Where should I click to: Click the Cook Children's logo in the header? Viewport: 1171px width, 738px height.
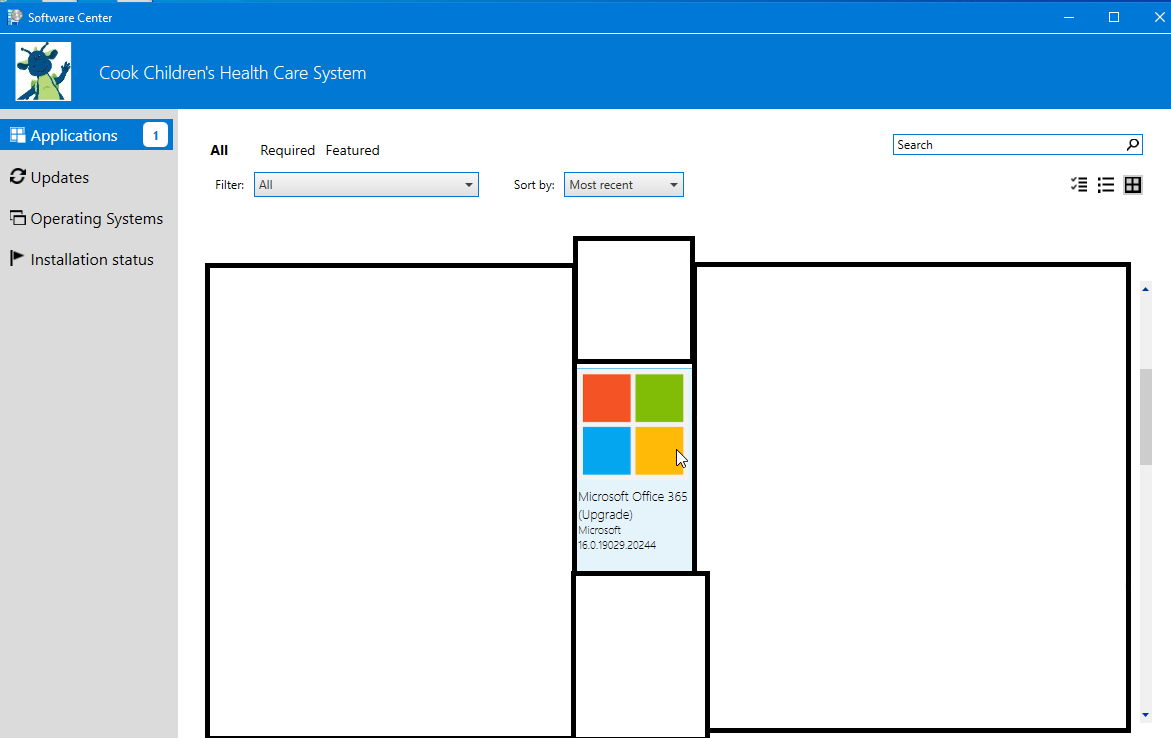click(x=42, y=71)
